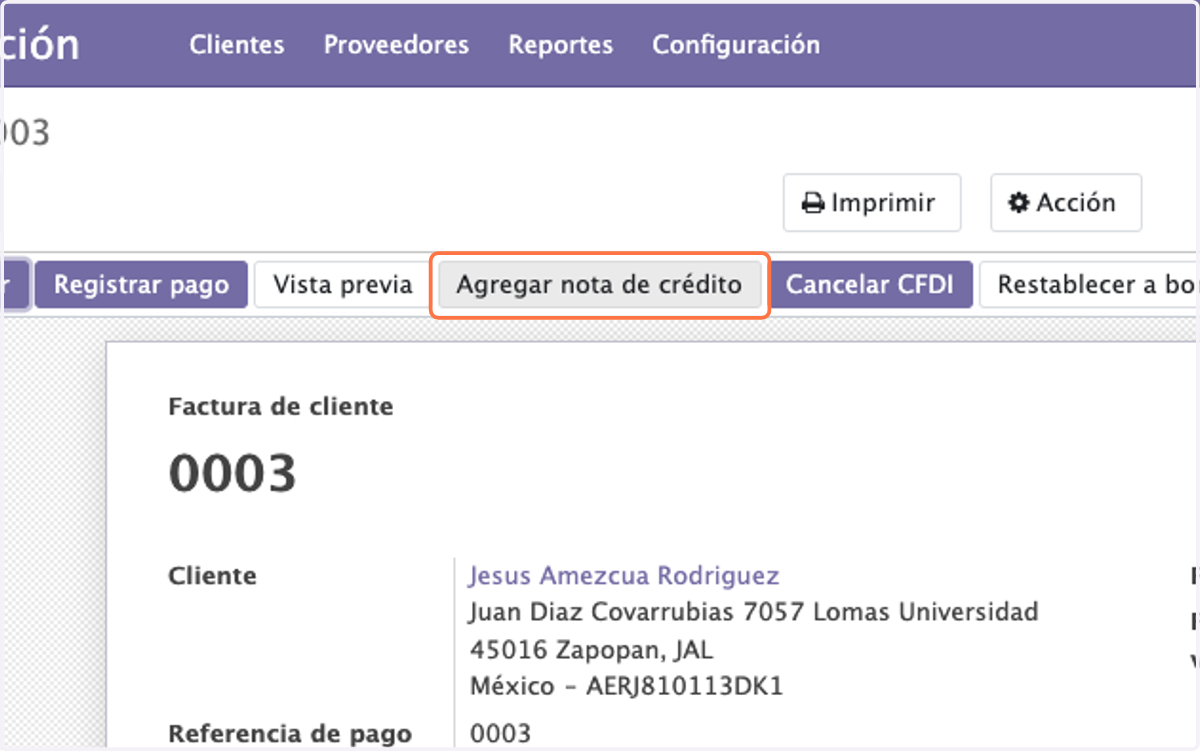Click the Referencia de pago label
1200x751 pixels.
[290, 735]
